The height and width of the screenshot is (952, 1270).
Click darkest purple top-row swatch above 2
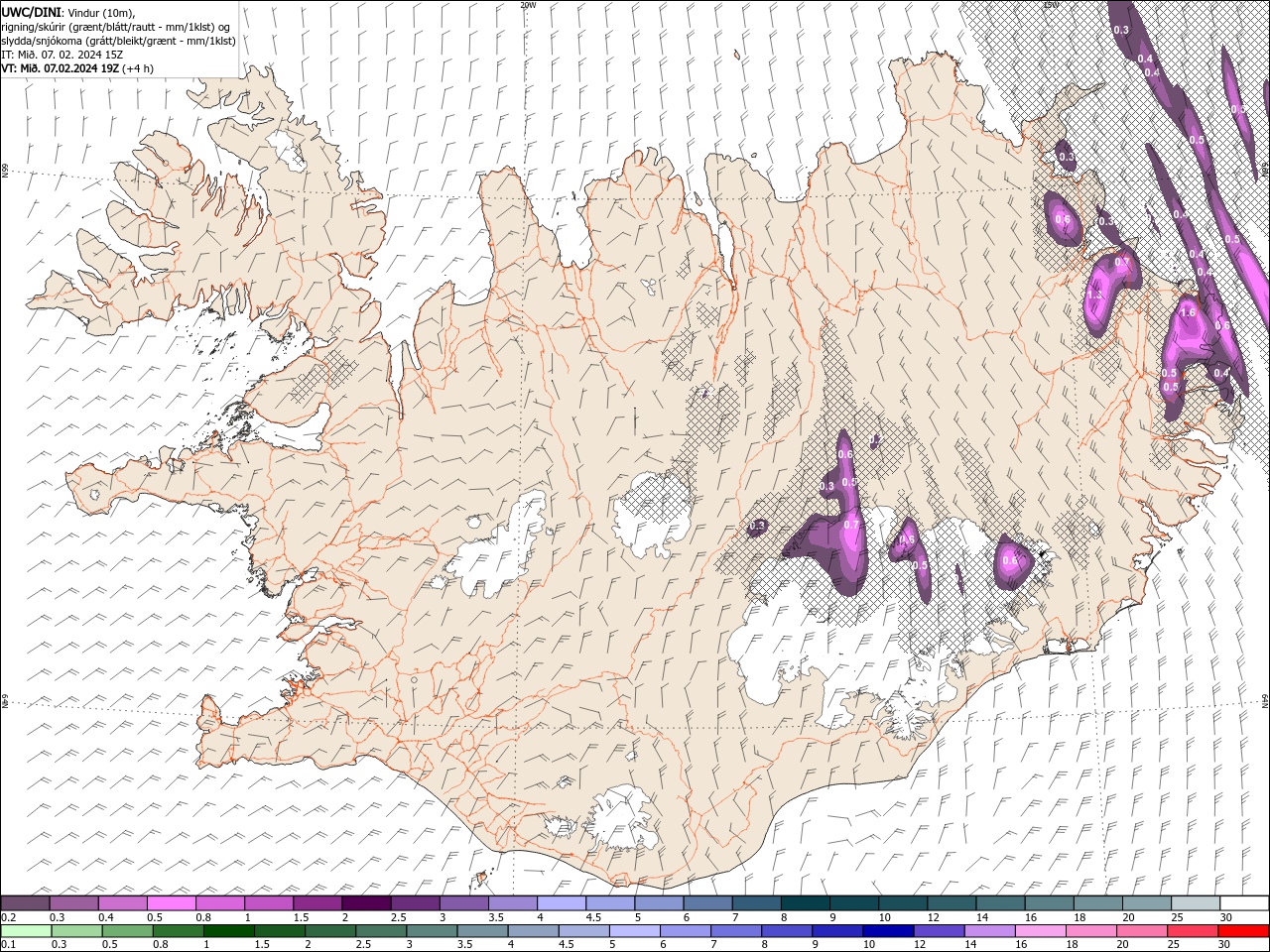click(365, 903)
